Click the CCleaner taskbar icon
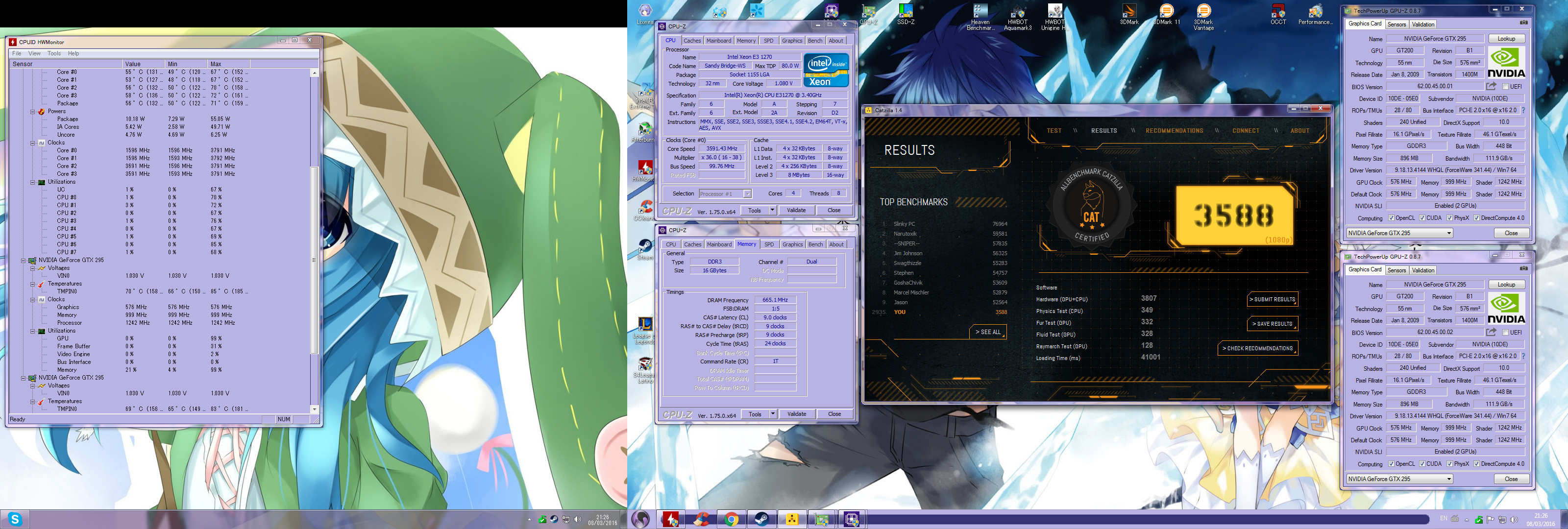 701,519
